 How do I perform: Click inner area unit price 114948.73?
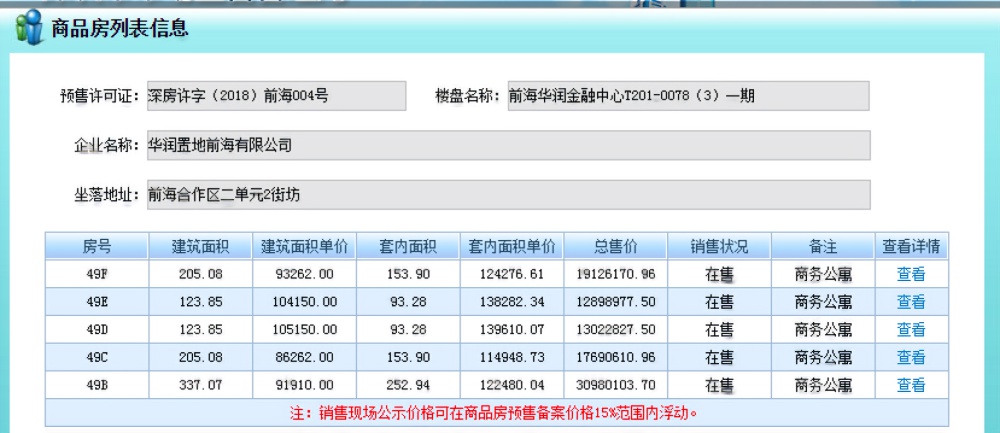[511, 357]
